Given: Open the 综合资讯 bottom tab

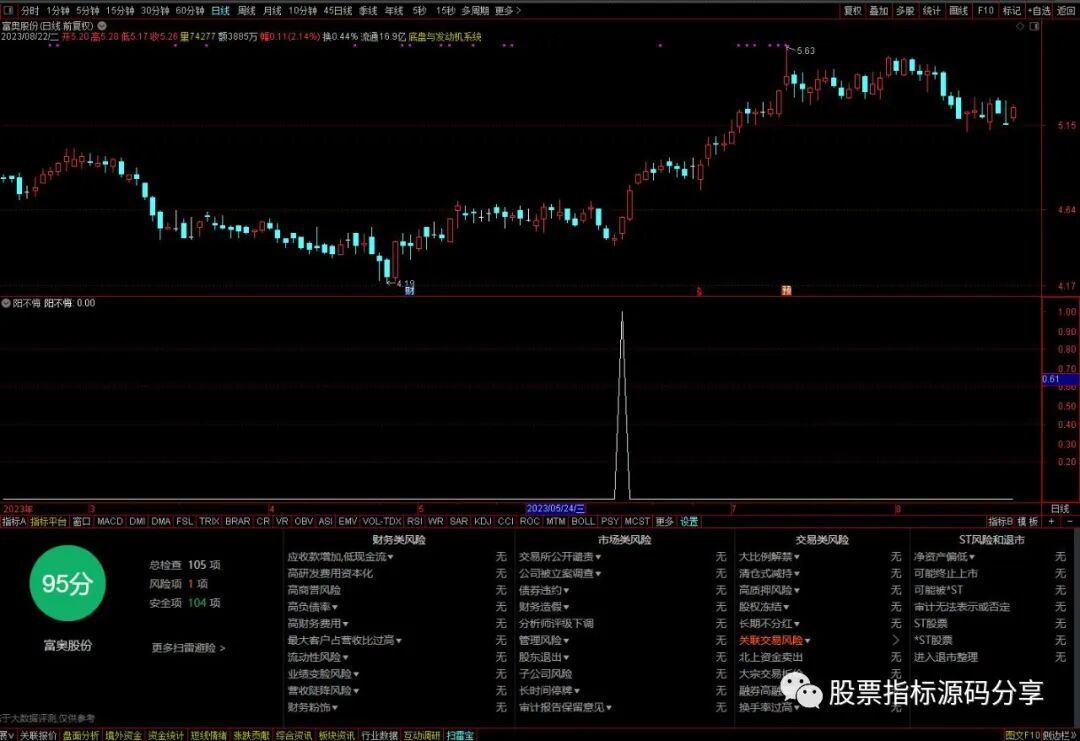Looking at the screenshot, I should coord(294,735).
